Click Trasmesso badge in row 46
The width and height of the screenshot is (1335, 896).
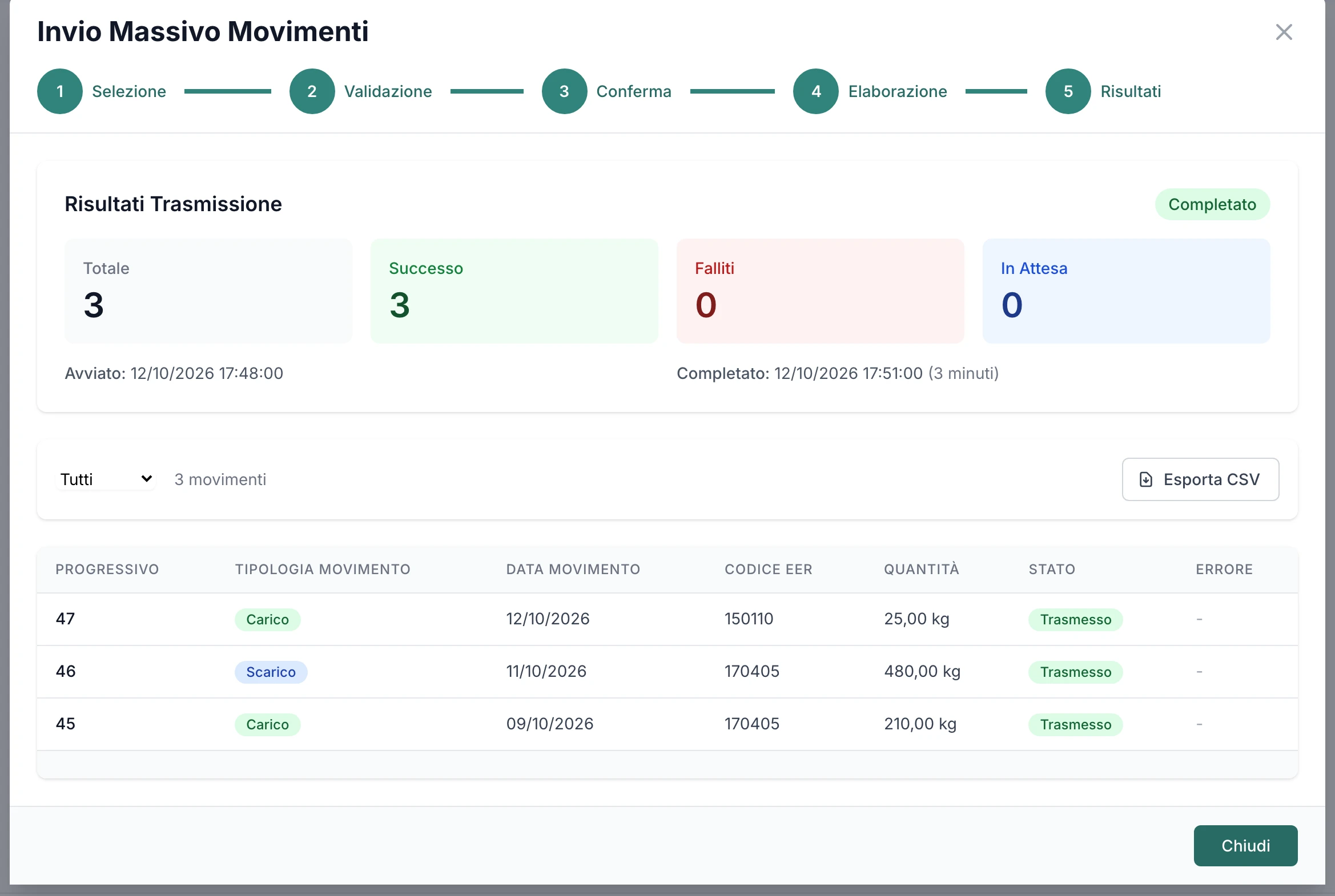point(1075,672)
